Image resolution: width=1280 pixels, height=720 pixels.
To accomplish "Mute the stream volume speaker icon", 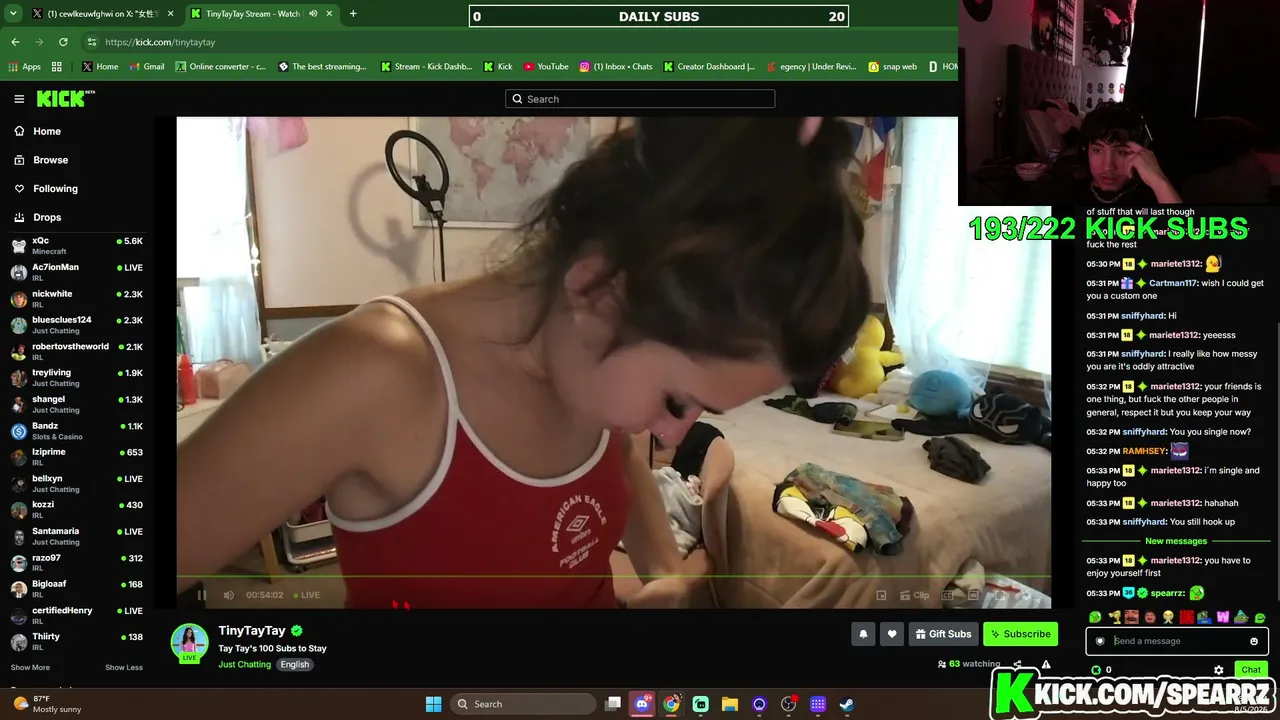I will 229,595.
